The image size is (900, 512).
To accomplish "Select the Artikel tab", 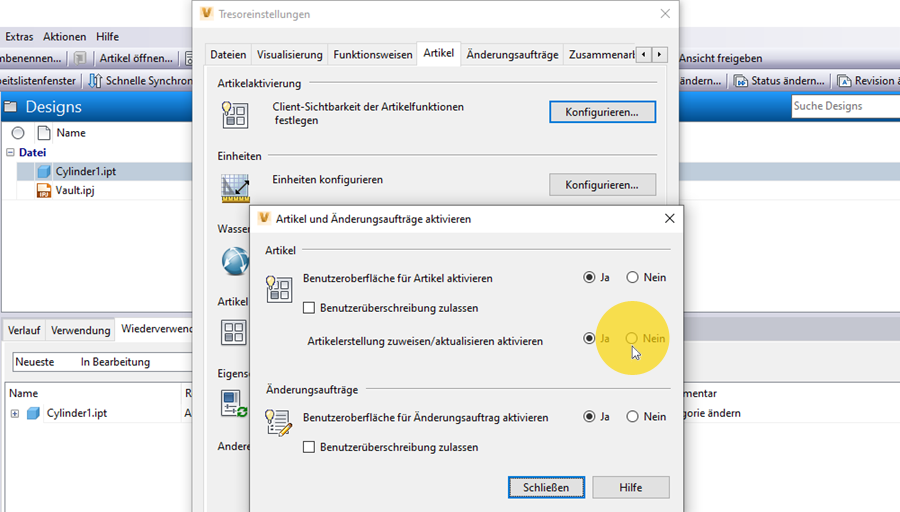I will pyautogui.click(x=439, y=53).
